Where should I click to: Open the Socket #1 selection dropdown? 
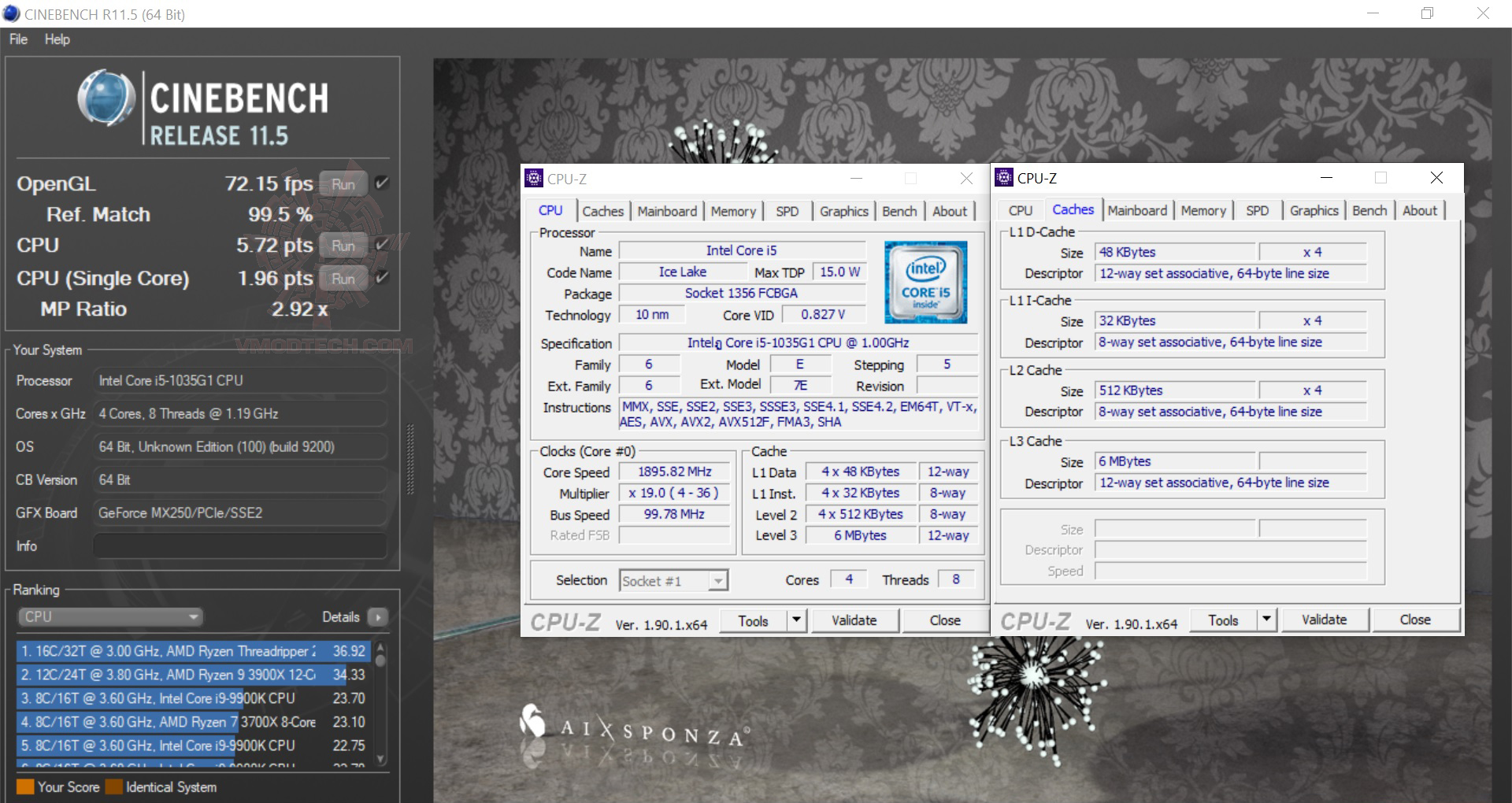[673, 581]
